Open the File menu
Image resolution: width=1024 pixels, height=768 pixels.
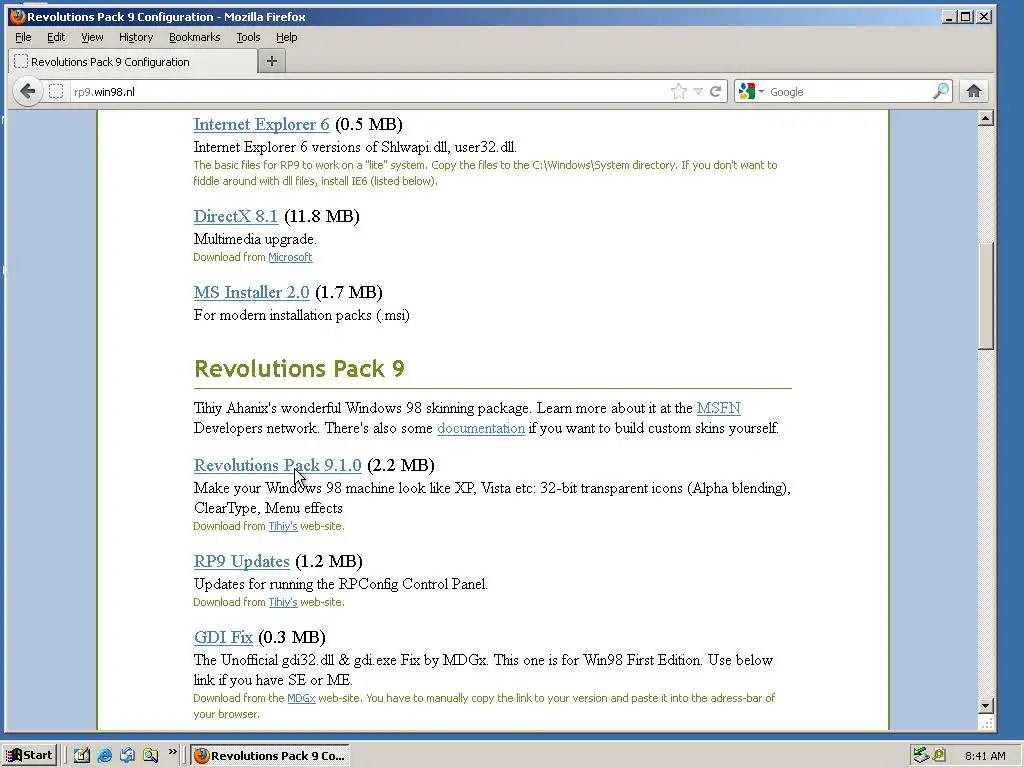23,37
